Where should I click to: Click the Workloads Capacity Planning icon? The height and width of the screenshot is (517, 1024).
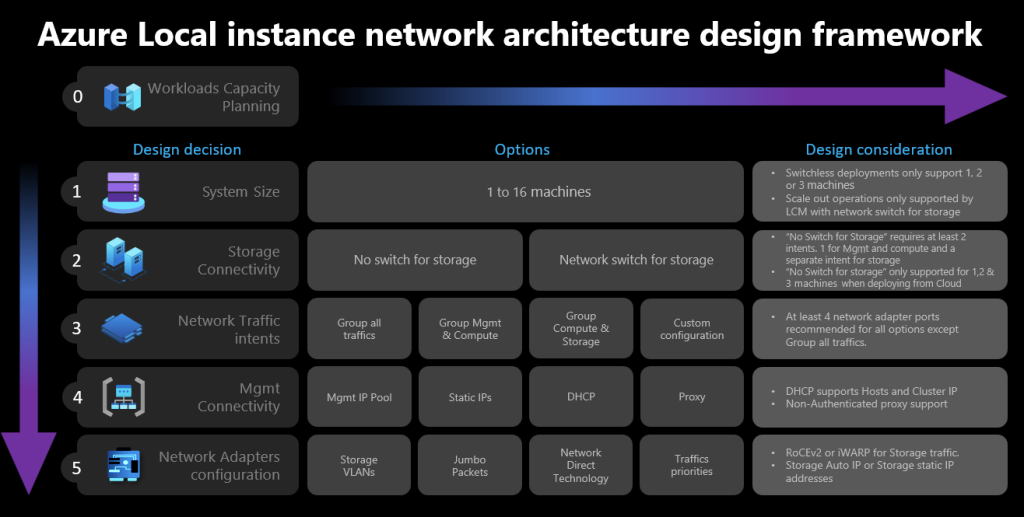(x=123, y=97)
